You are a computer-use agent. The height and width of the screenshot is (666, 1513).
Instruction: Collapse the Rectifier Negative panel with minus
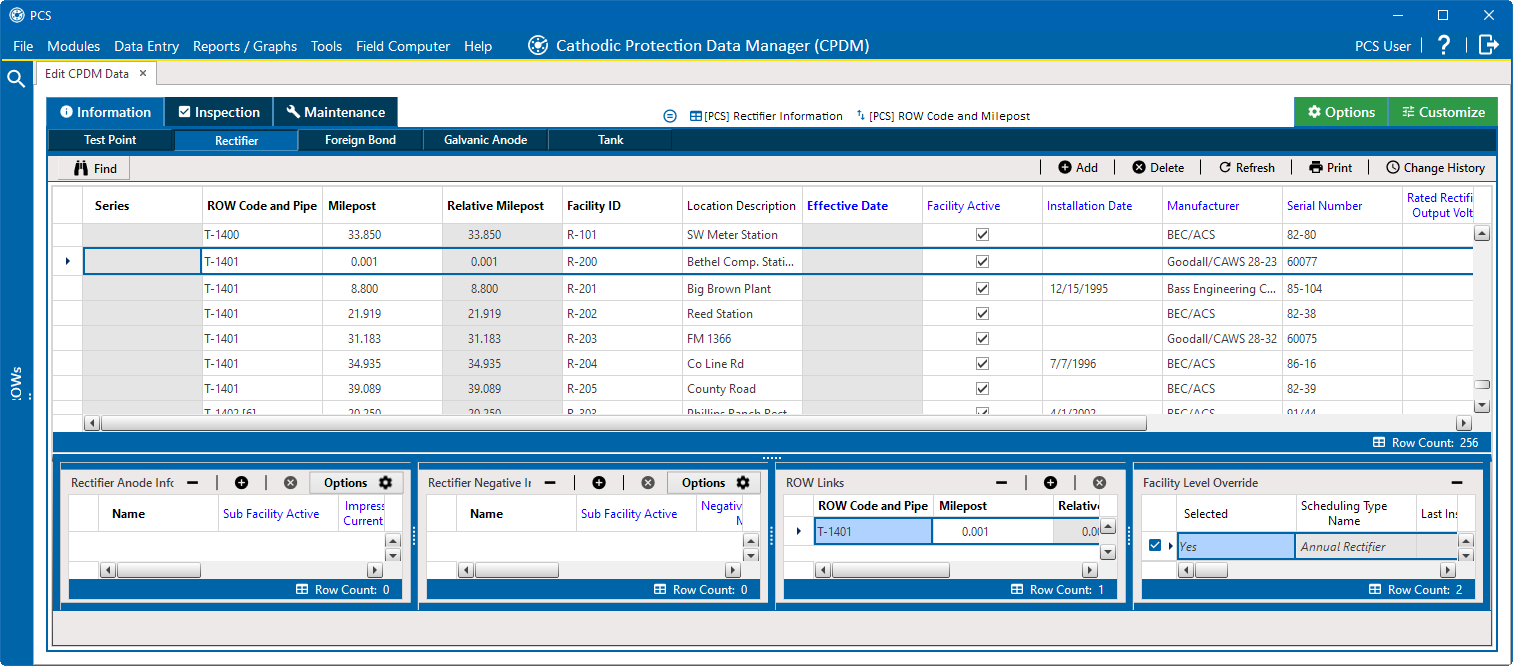(550, 482)
